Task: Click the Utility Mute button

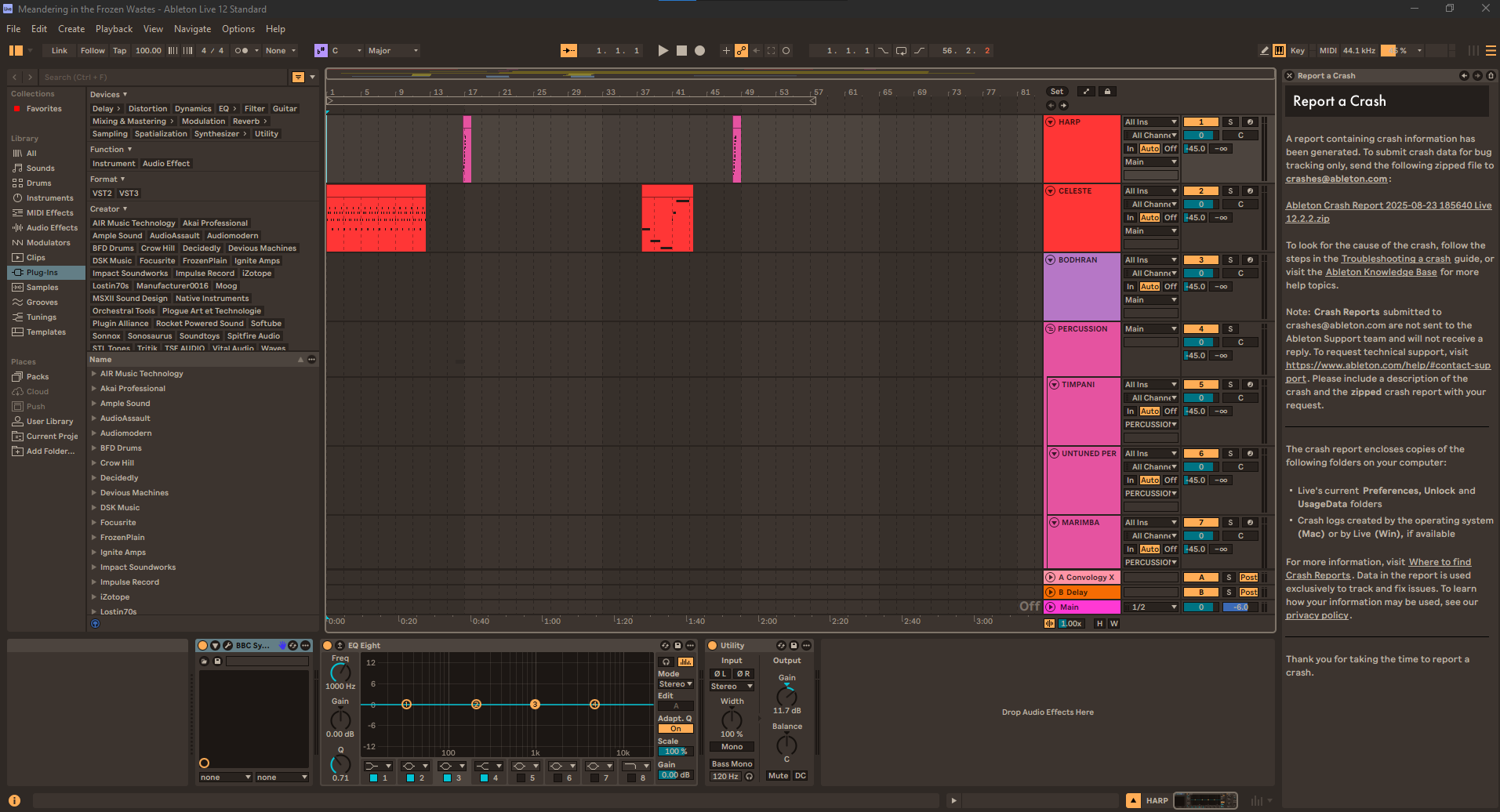Action: (778, 776)
